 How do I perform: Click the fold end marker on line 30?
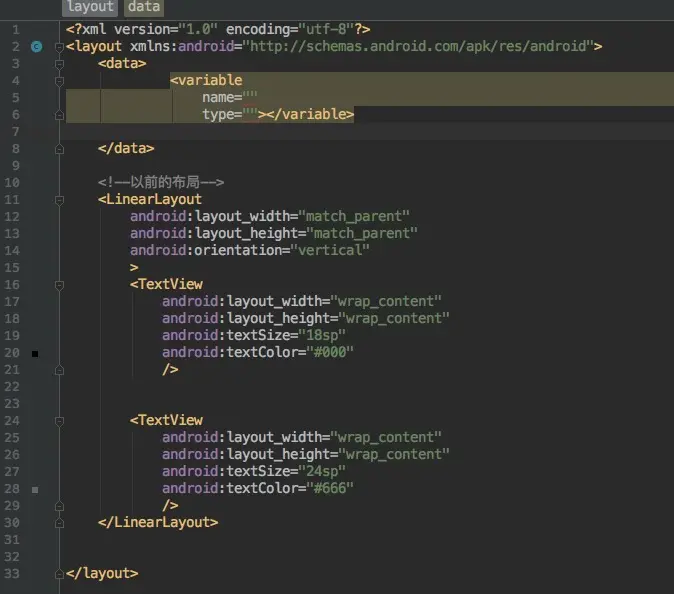coord(60,523)
